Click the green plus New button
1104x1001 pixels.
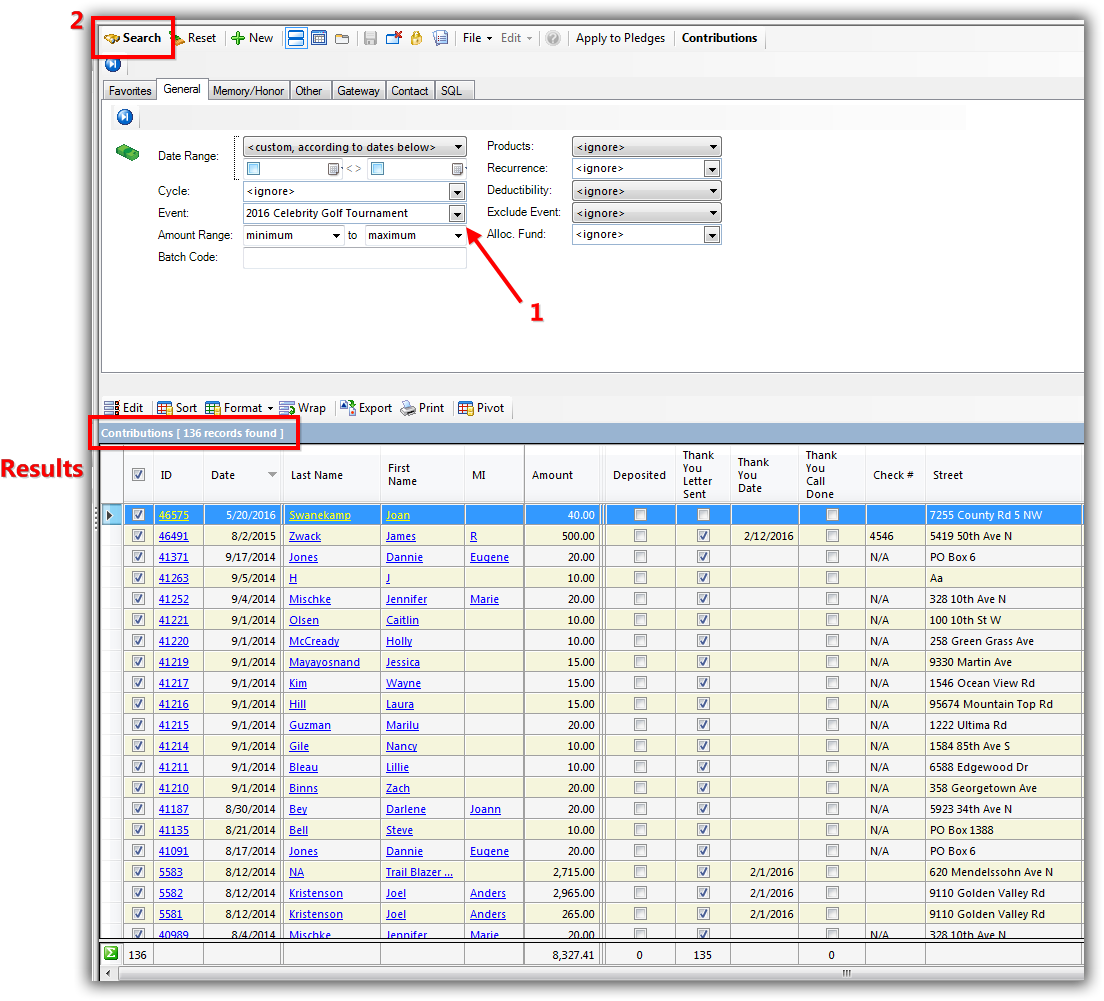point(252,38)
